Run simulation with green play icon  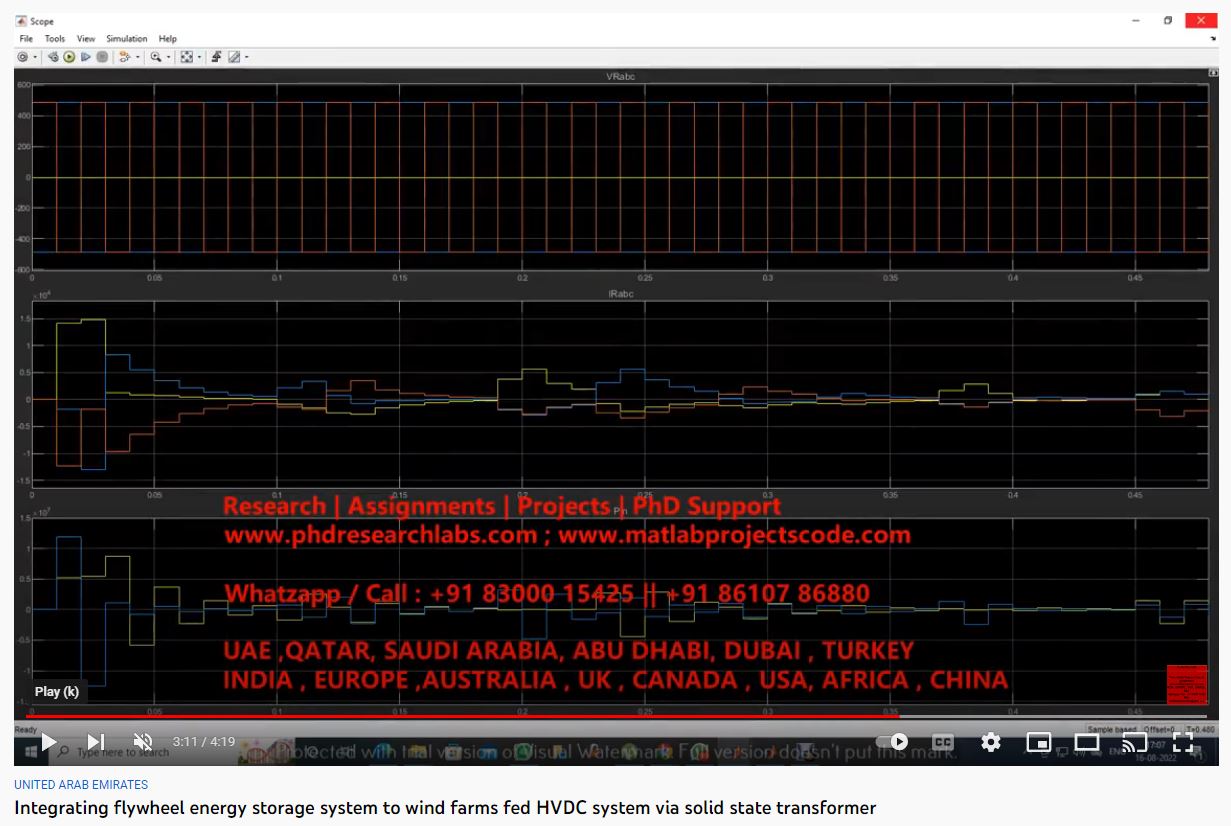click(69, 57)
